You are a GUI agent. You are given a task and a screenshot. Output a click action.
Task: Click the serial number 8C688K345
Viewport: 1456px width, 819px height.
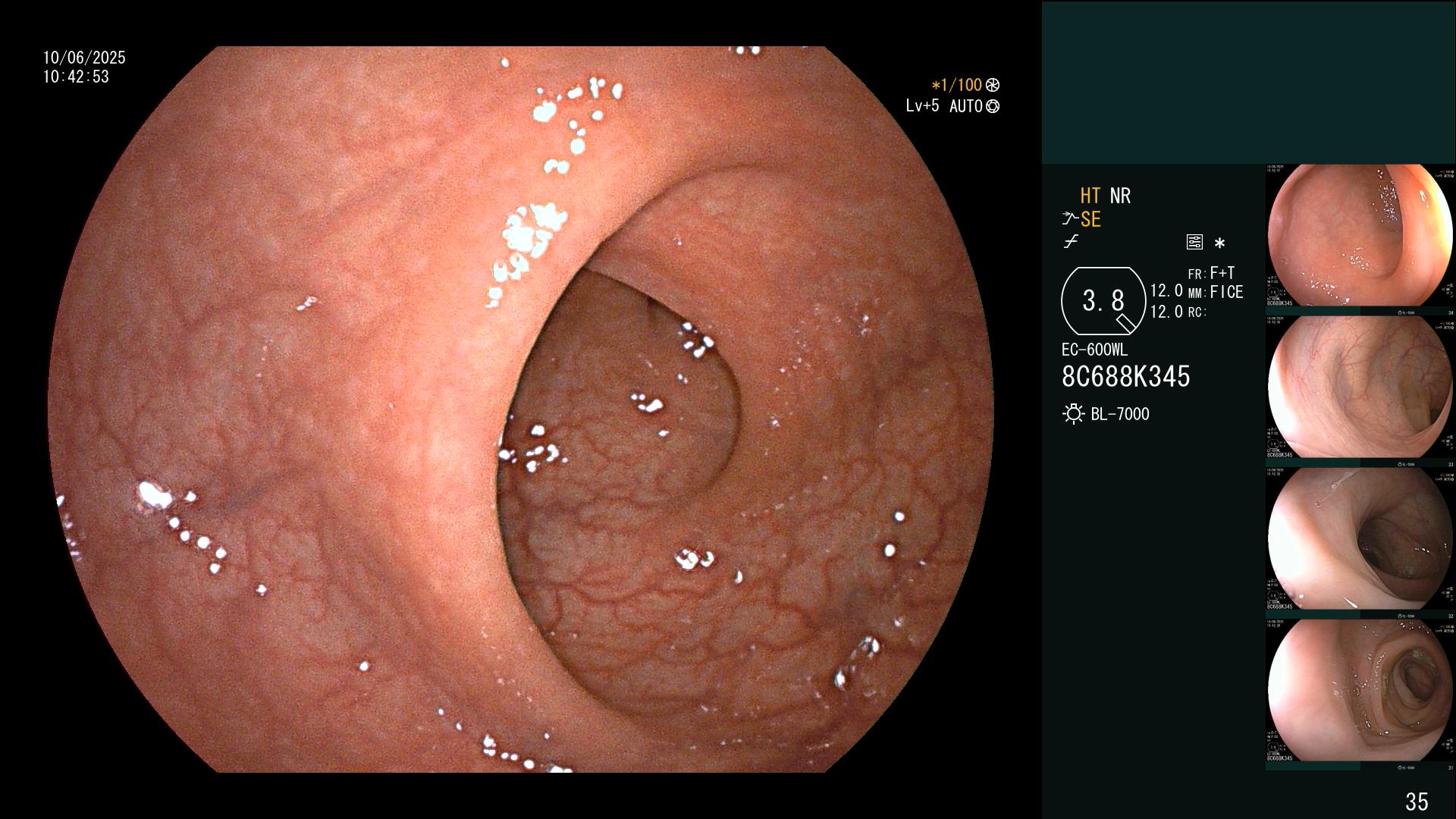(1125, 376)
